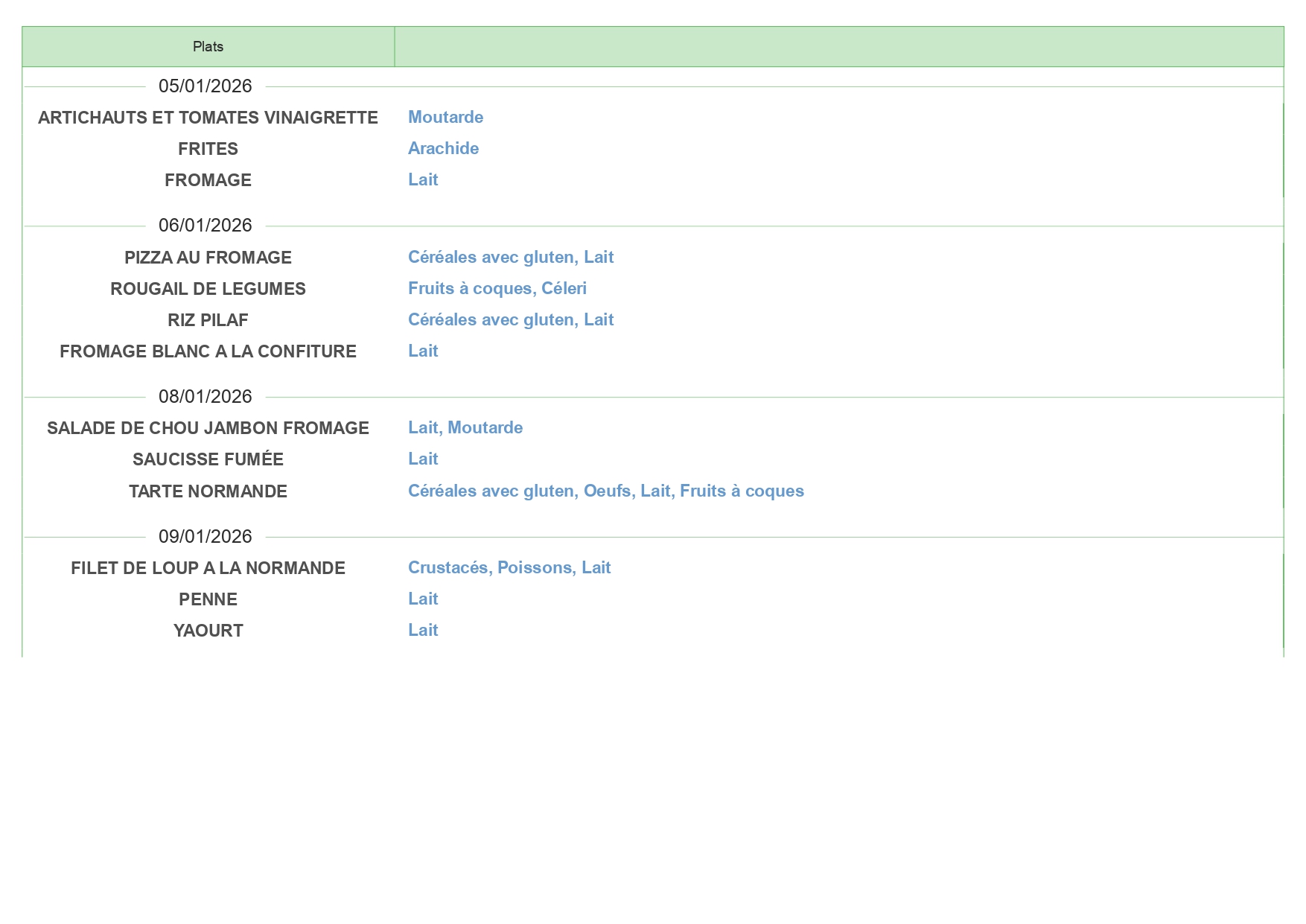Screen dimensions: 1306x924
Task: Select the SAUCISSE FUMÉE dish name
Action: point(208,459)
